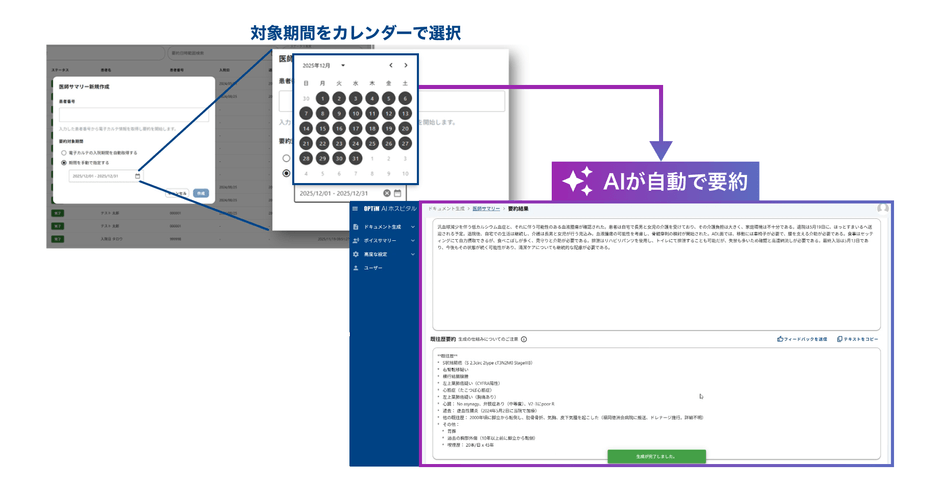Image resolution: width=940 pixels, height=502 pixels.
Task: Open the user avatar at top right
Action: point(882,208)
